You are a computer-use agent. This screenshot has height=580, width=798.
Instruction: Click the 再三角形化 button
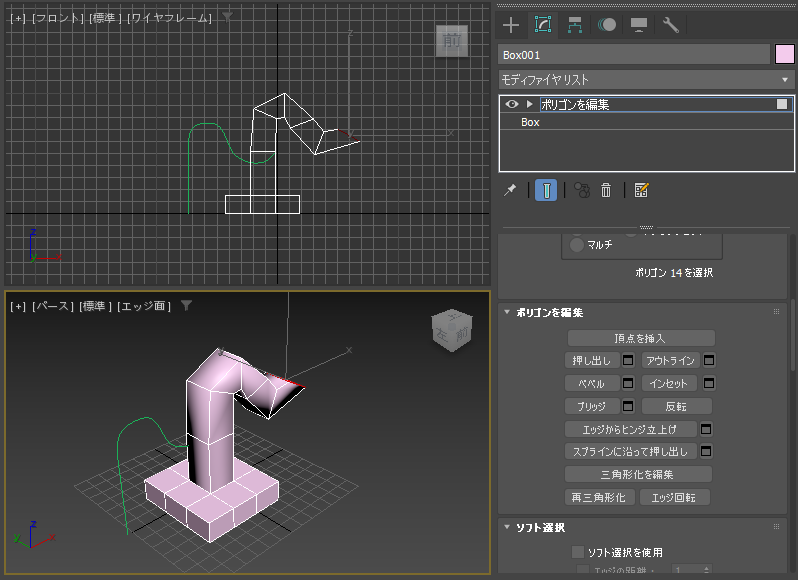point(600,497)
